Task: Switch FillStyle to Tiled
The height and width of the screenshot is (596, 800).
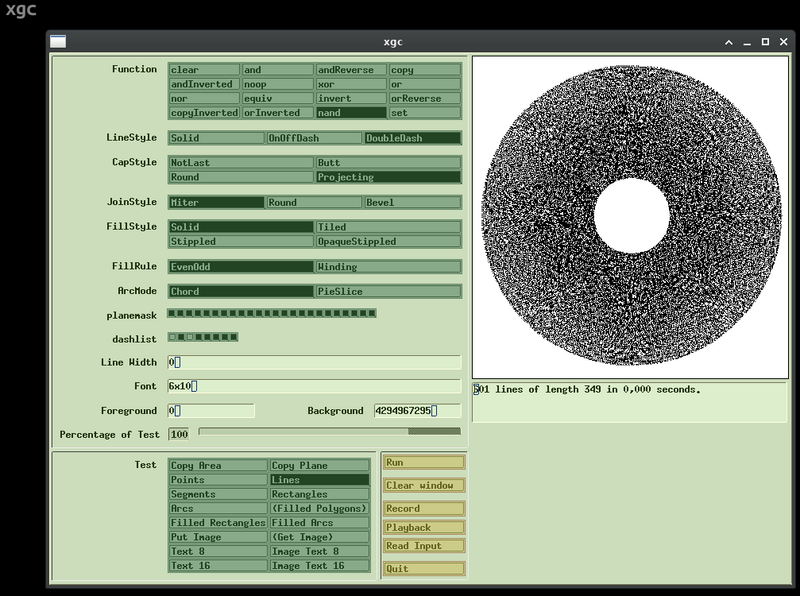Action: click(387, 227)
